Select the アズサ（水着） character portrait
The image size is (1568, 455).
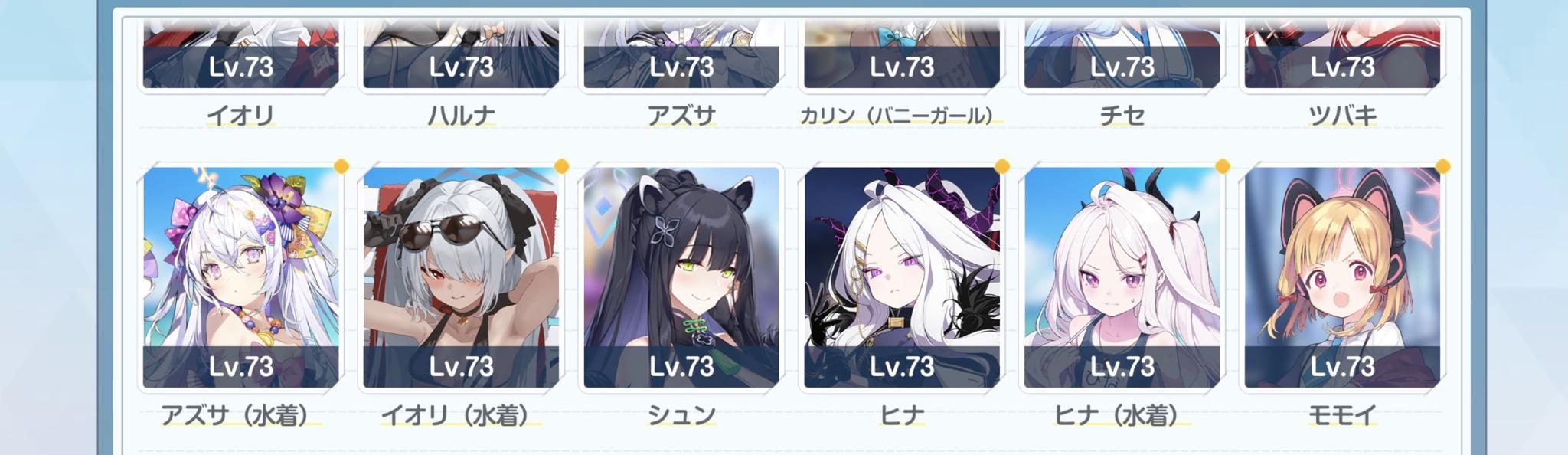point(240,277)
